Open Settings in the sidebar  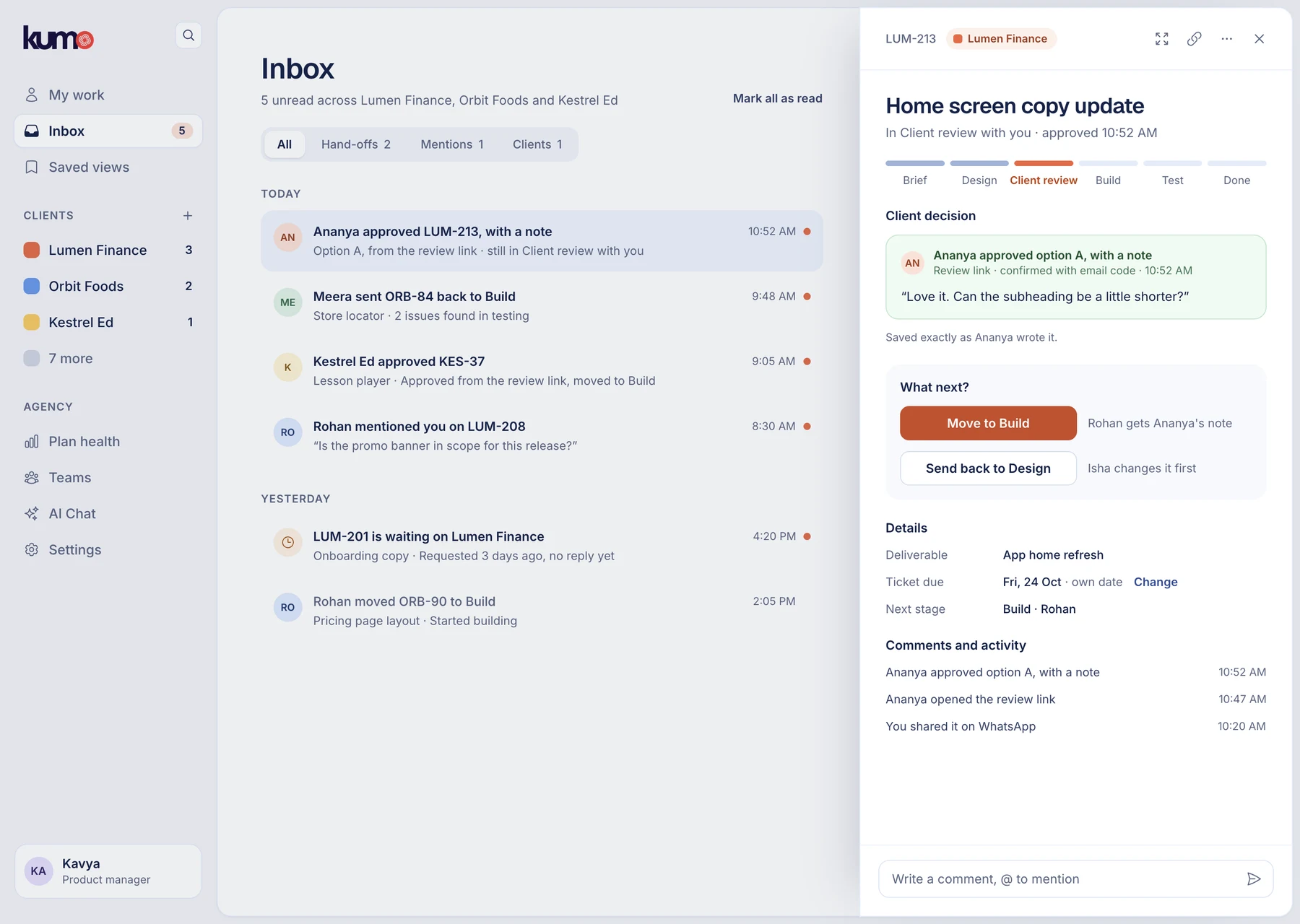click(x=108, y=549)
